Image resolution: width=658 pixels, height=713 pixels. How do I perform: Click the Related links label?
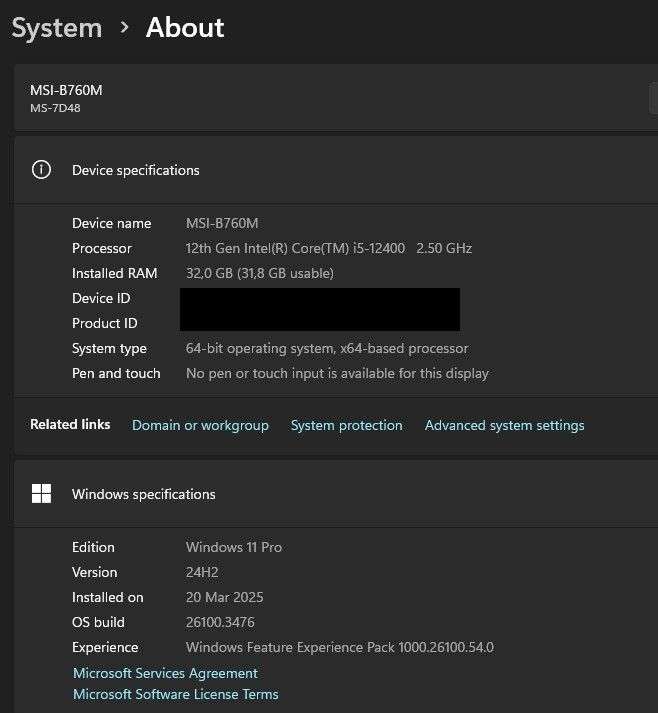tap(70, 424)
